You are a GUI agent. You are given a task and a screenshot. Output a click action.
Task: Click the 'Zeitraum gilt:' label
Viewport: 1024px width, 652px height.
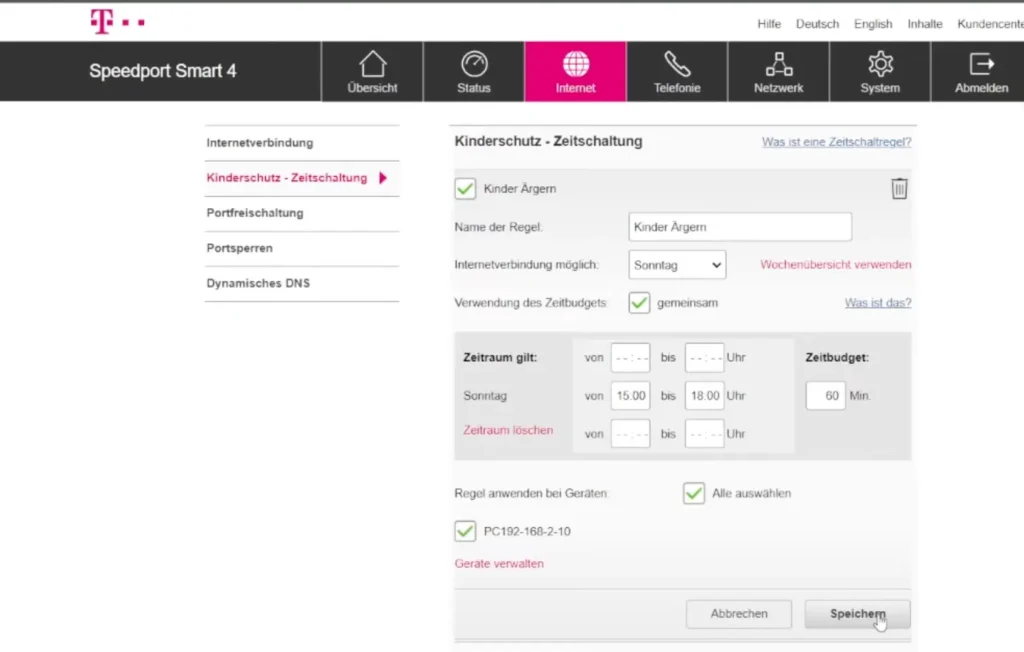pos(500,357)
